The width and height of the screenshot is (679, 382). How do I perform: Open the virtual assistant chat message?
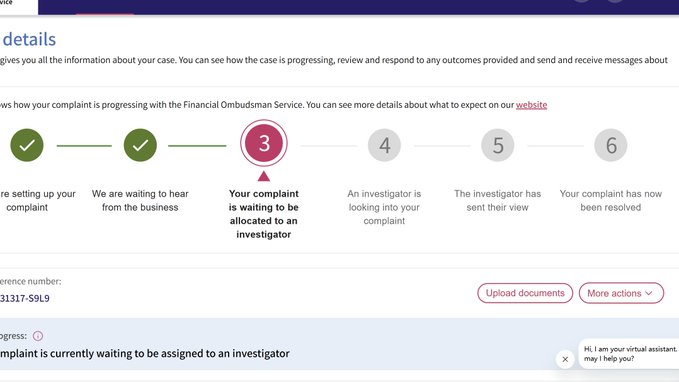630,354
